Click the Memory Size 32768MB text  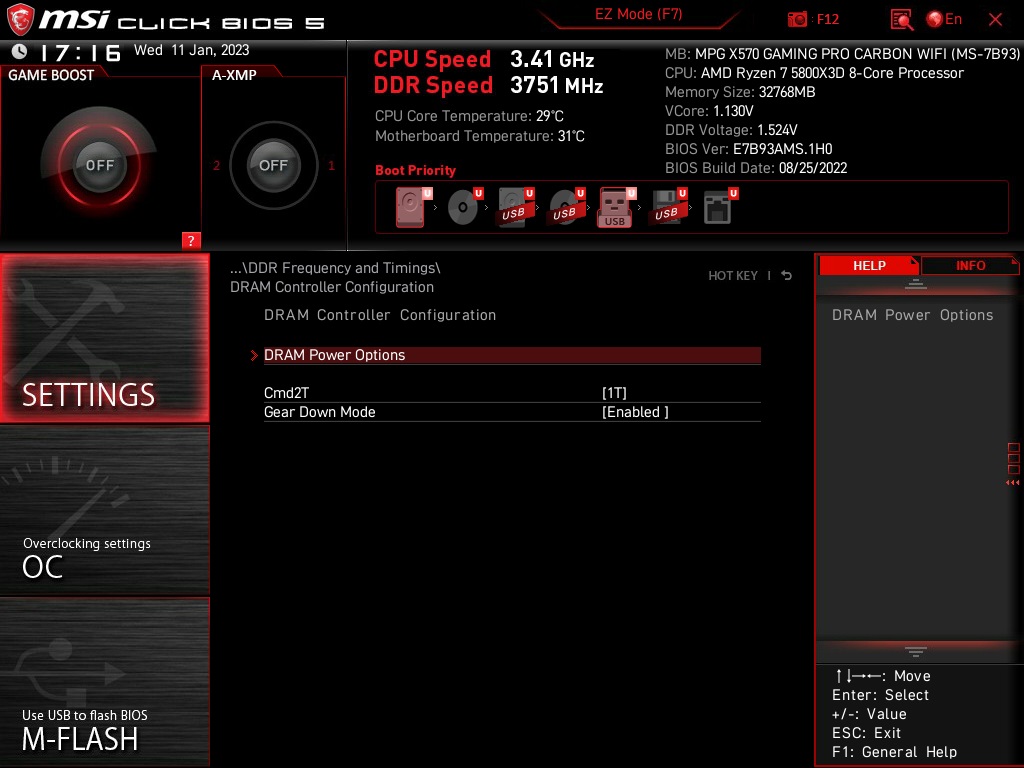[x=740, y=92]
